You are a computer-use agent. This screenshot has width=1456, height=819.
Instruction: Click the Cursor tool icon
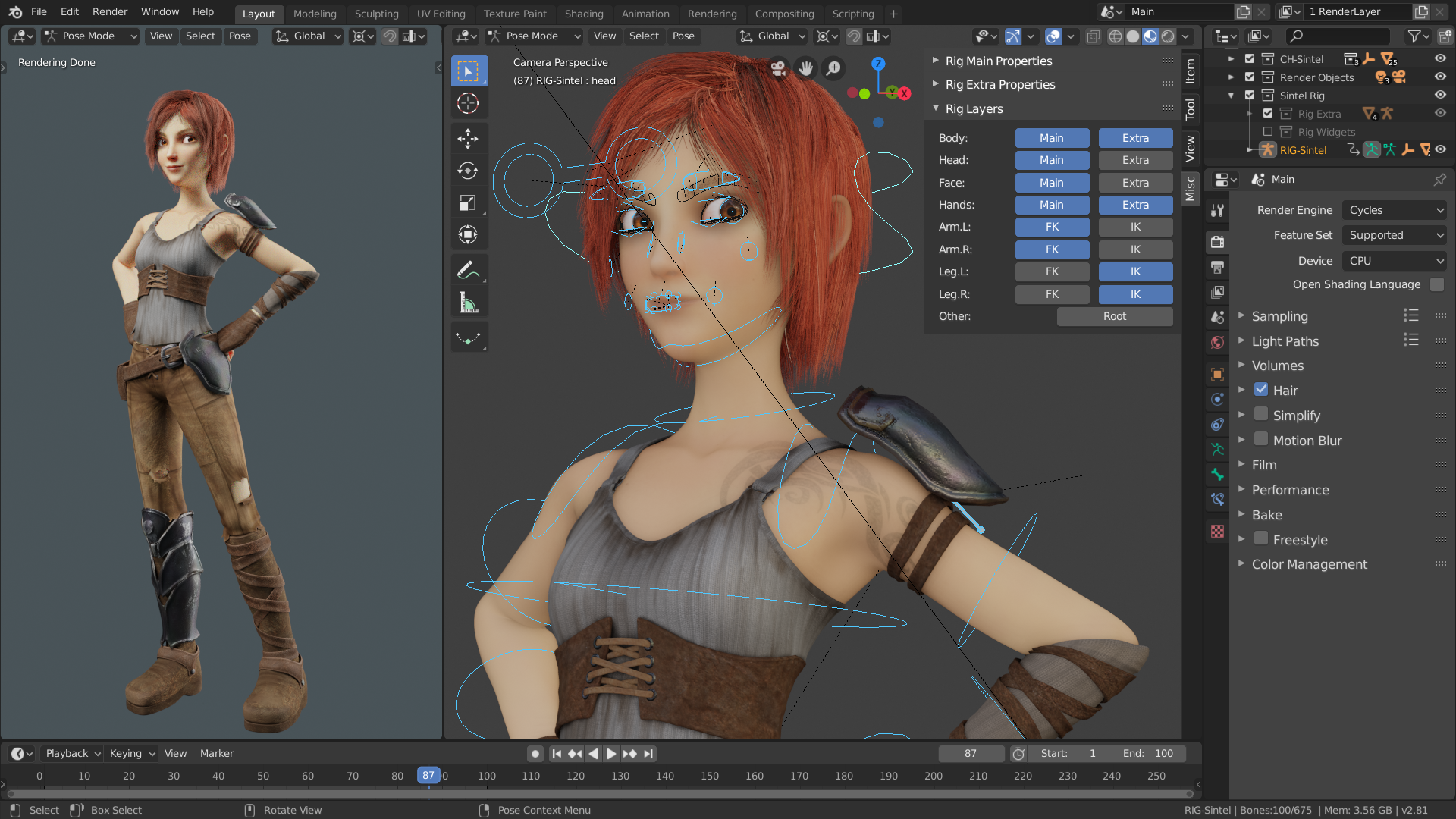click(468, 104)
